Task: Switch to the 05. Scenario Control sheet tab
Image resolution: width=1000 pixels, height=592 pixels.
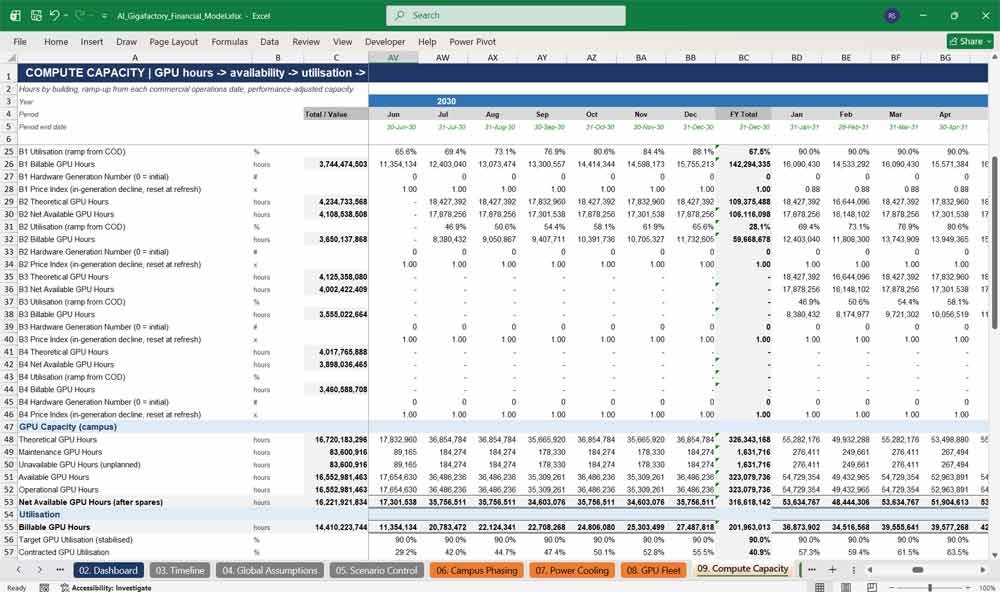Action: (376, 570)
